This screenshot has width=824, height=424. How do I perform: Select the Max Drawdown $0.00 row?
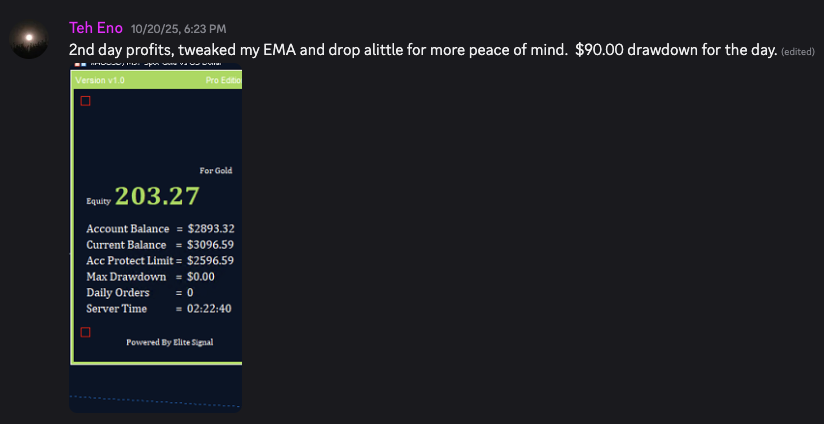point(151,277)
